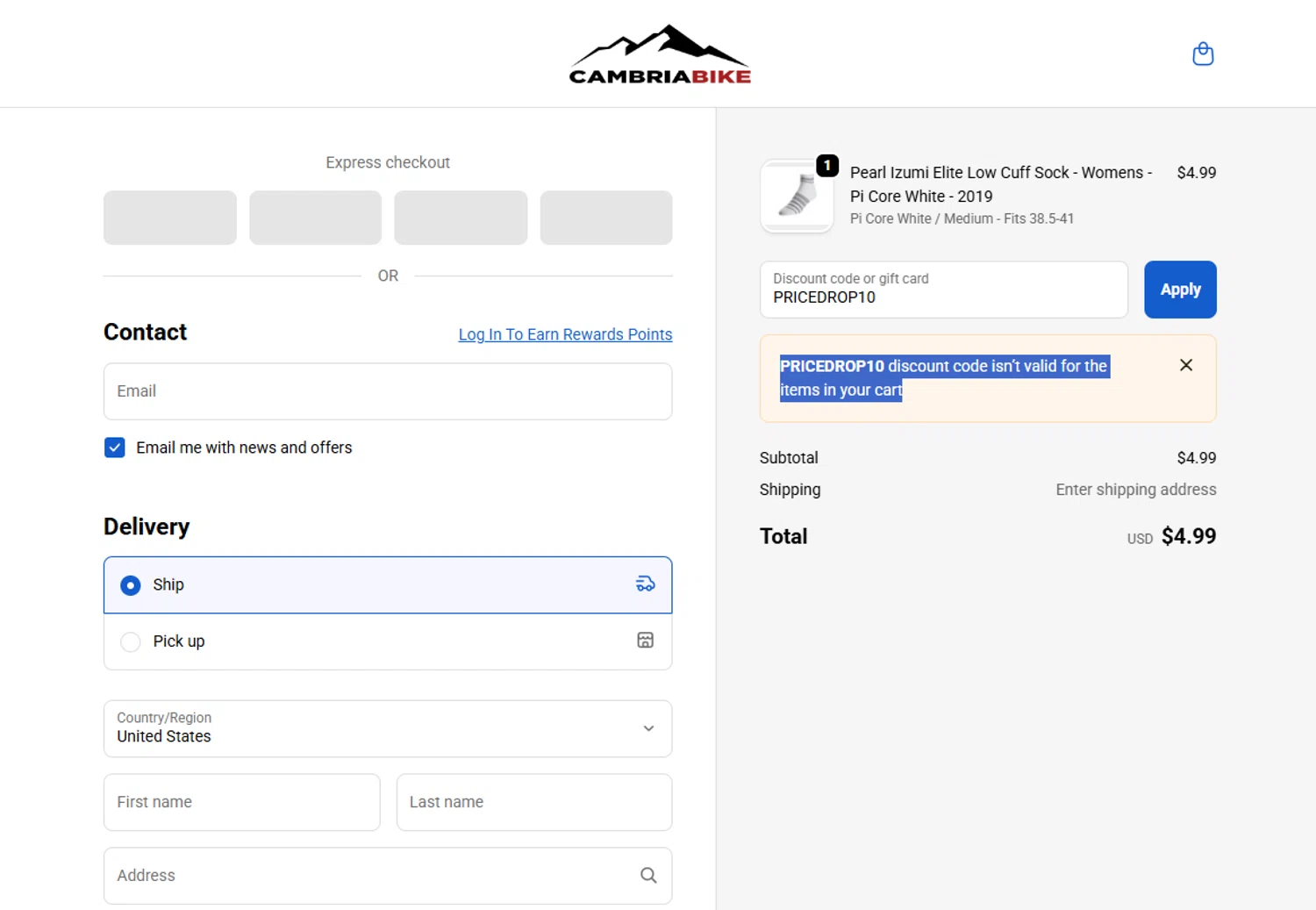Click the Subtotal label
Screen dimensions: 1316x910
pos(789,458)
